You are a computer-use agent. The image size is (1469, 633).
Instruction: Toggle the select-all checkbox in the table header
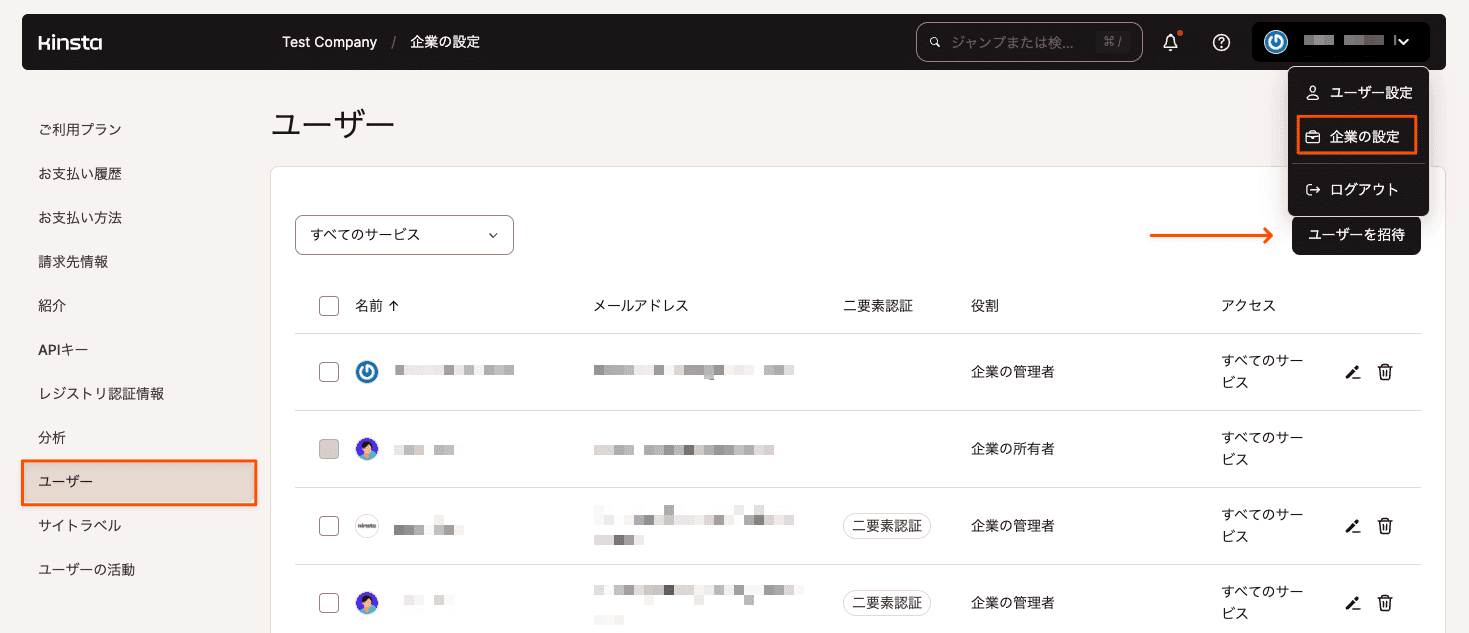click(329, 305)
